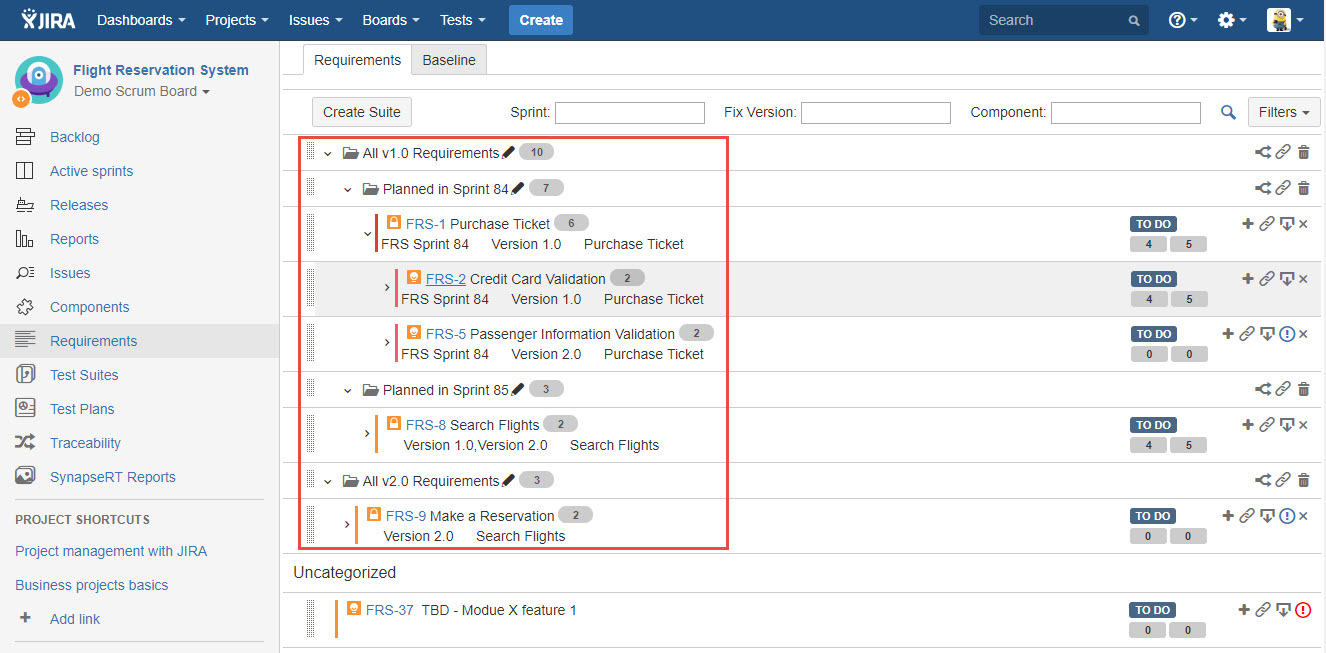
Task: Click Add link under project shortcuts
Action: coord(75,619)
